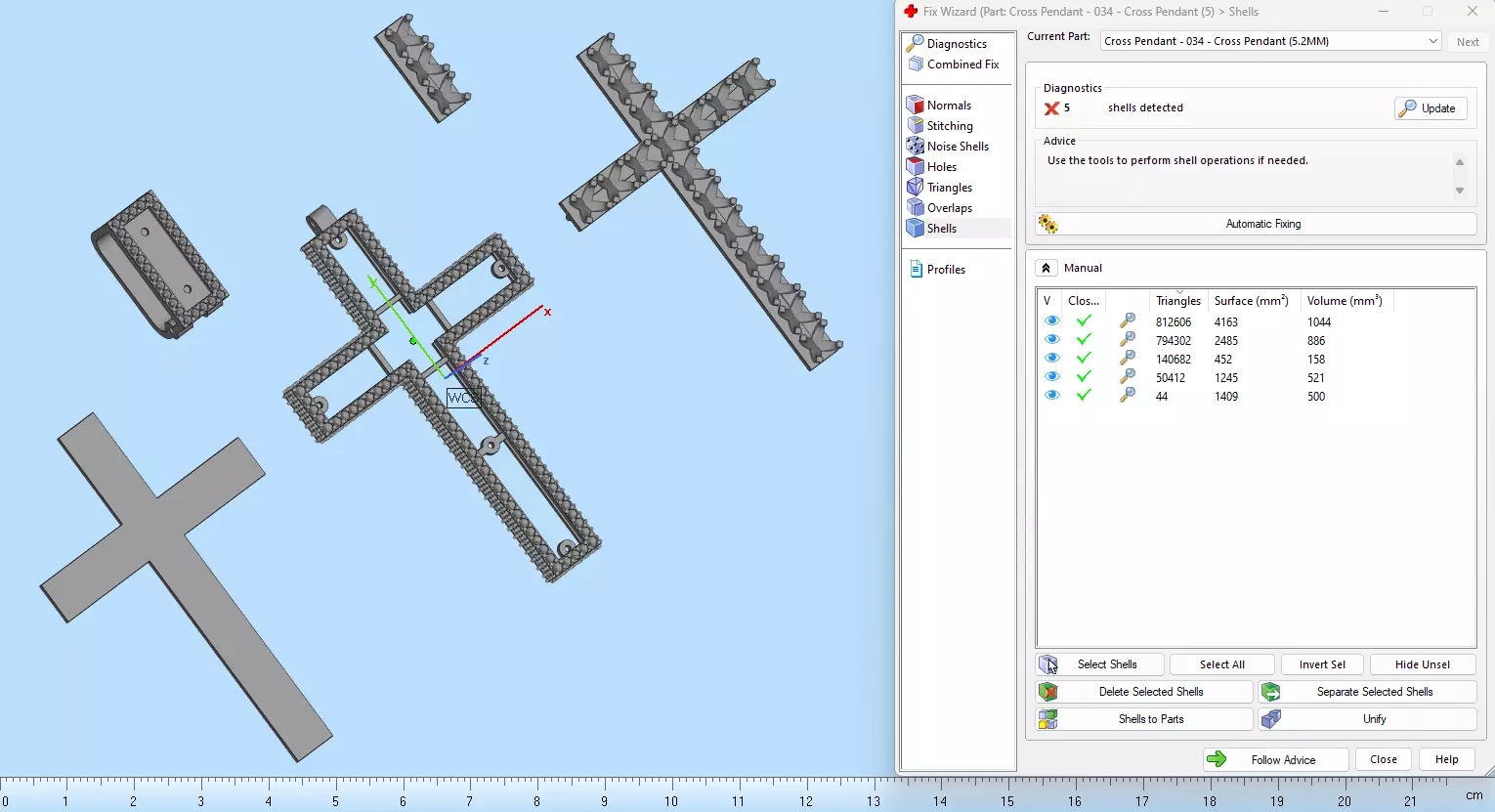Click closed checkmark of the 812606-triangle shell
The height and width of the screenshot is (812, 1495).
point(1084,321)
